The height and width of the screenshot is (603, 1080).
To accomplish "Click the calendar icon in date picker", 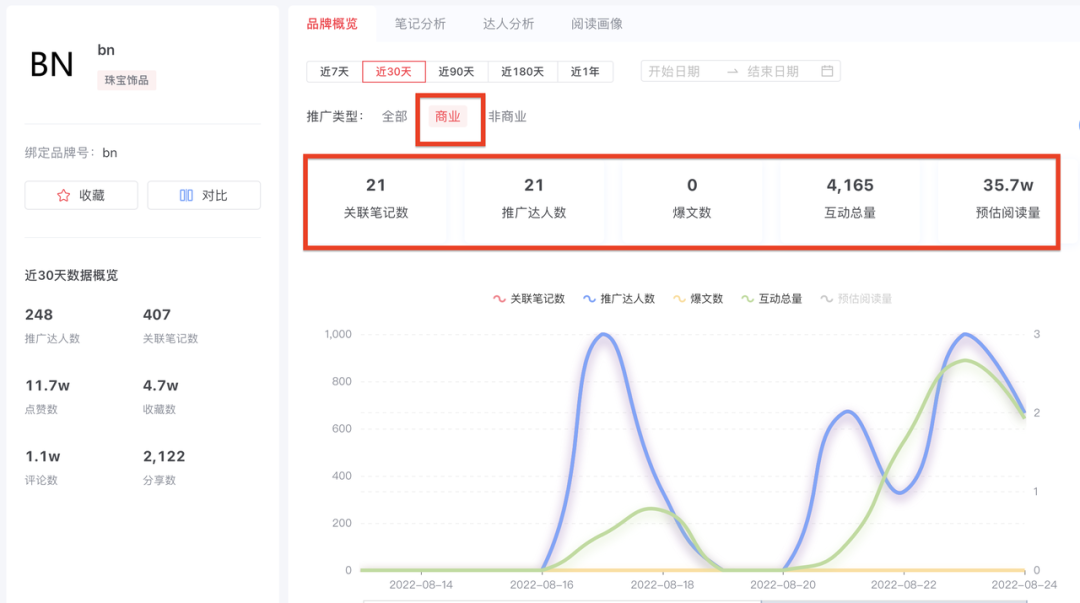I will [827, 71].
